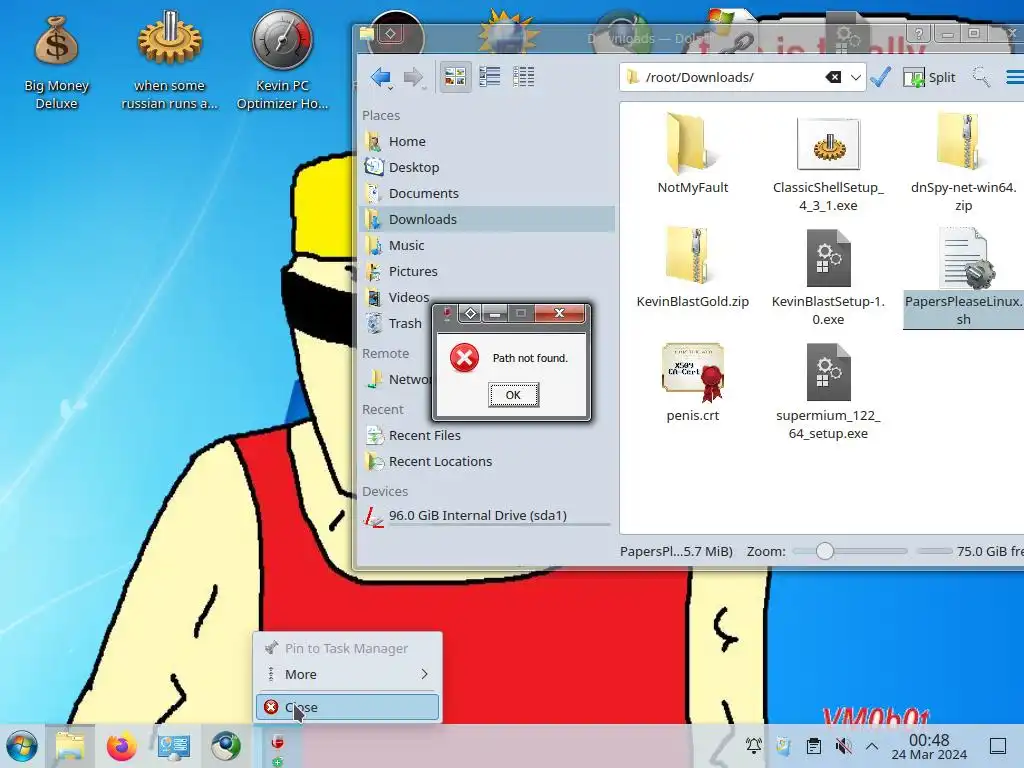The width and height of the screenshot is (1024, 768).
Task: Open Home in Places panel
Action: (x=487, y=141)
